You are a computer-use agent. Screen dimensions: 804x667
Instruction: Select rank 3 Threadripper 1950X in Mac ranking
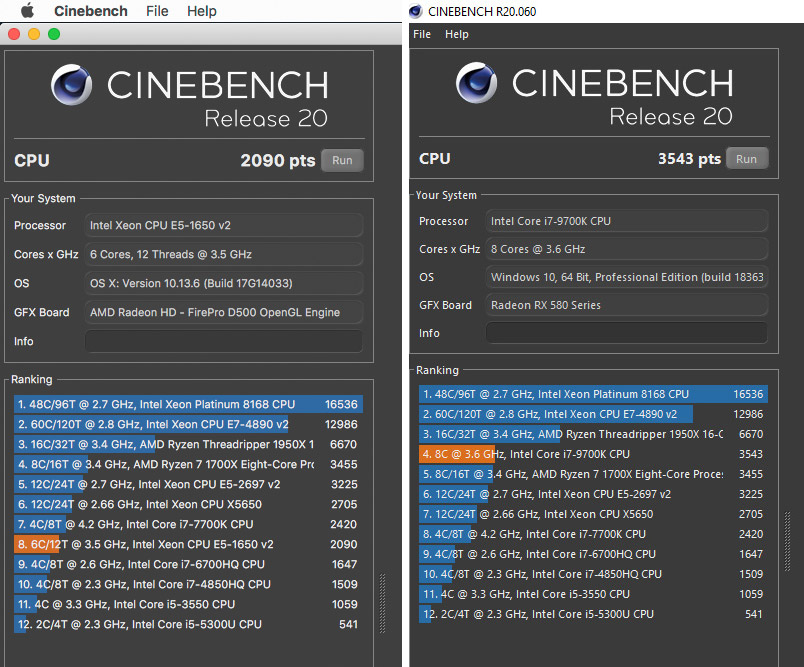[x=188, y=444]
